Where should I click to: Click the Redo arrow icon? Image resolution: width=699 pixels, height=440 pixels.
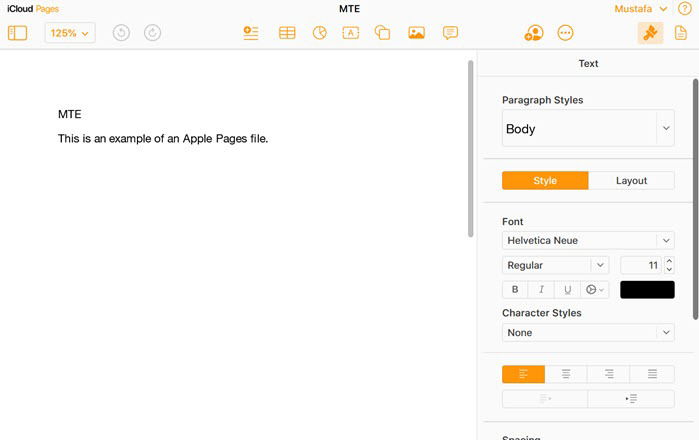(152, 33)
